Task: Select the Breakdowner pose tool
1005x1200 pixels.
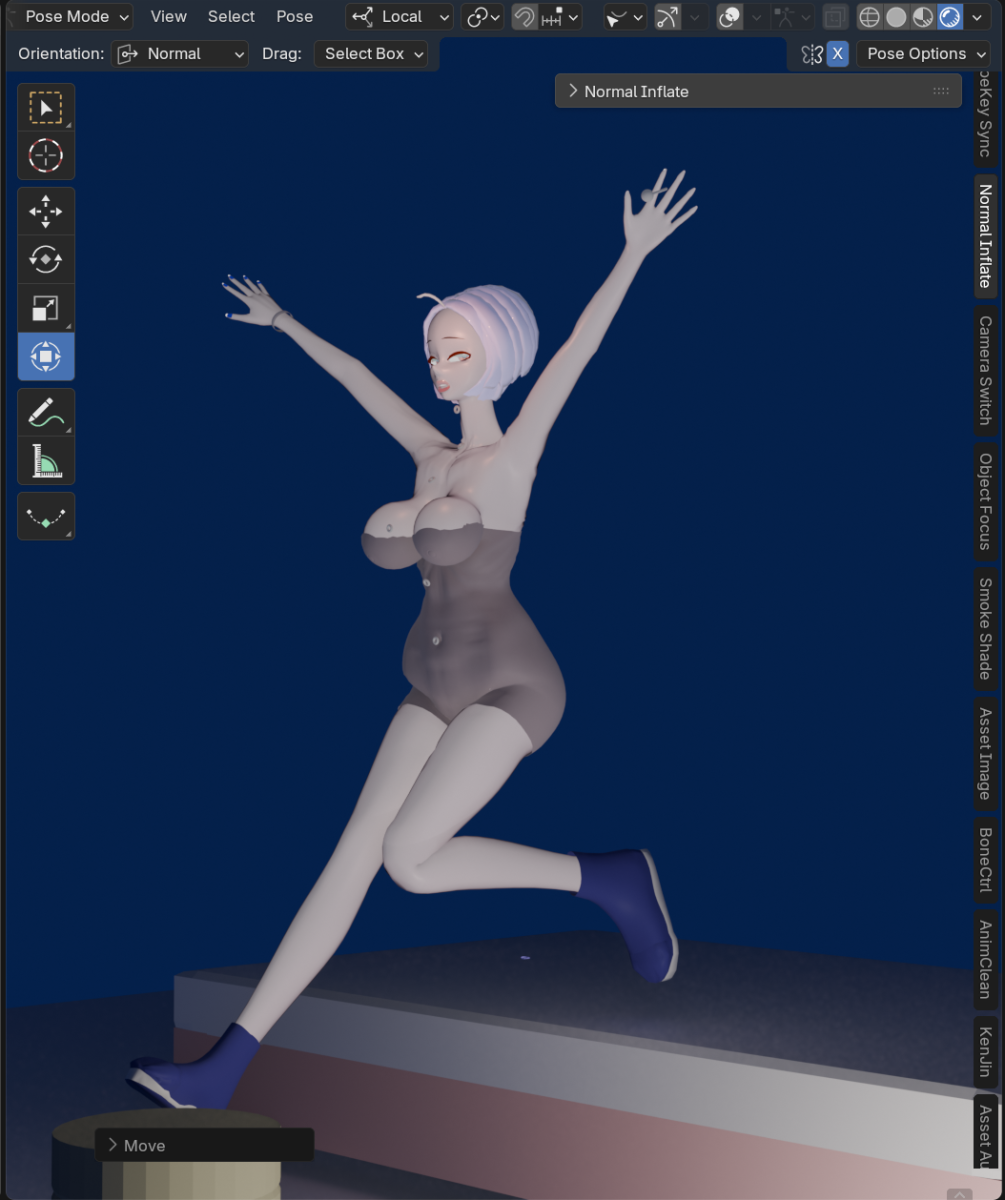Action: click(x=46, y=517)
